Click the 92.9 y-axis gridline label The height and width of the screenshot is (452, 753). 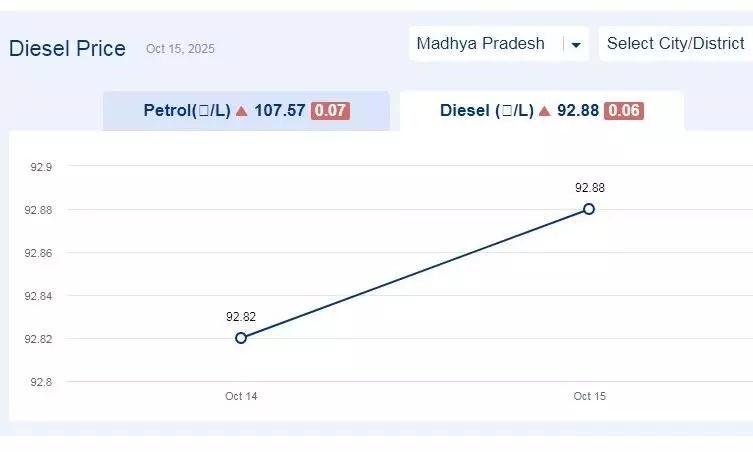pos(40,167)
